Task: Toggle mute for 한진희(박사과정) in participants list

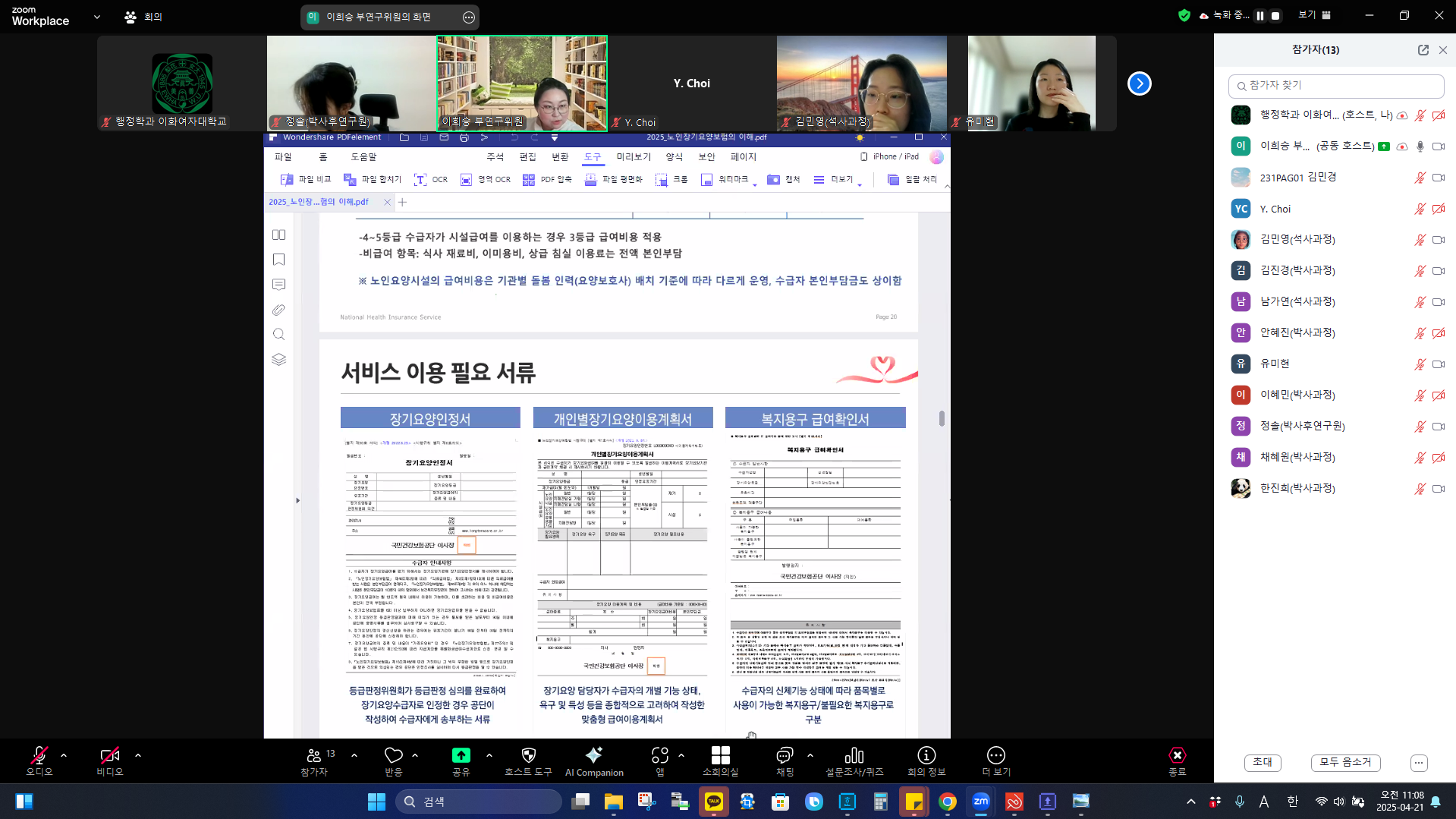Action: (1420, 489)
